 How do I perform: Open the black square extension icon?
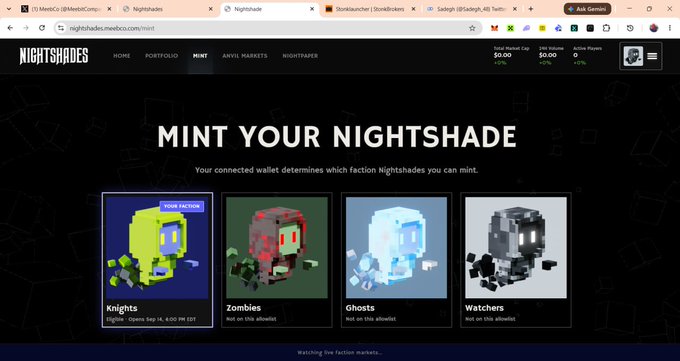click(x=590, y=28)
